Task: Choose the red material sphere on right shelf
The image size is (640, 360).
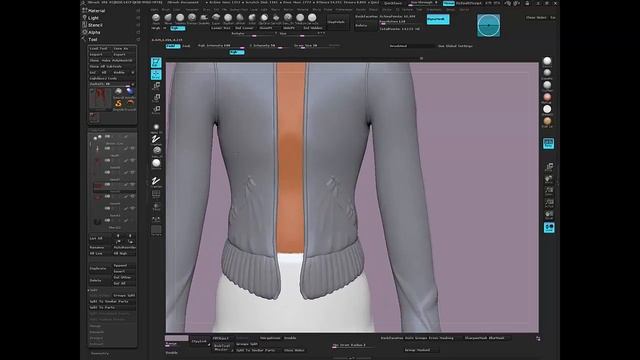Action: tap(547, 98)
